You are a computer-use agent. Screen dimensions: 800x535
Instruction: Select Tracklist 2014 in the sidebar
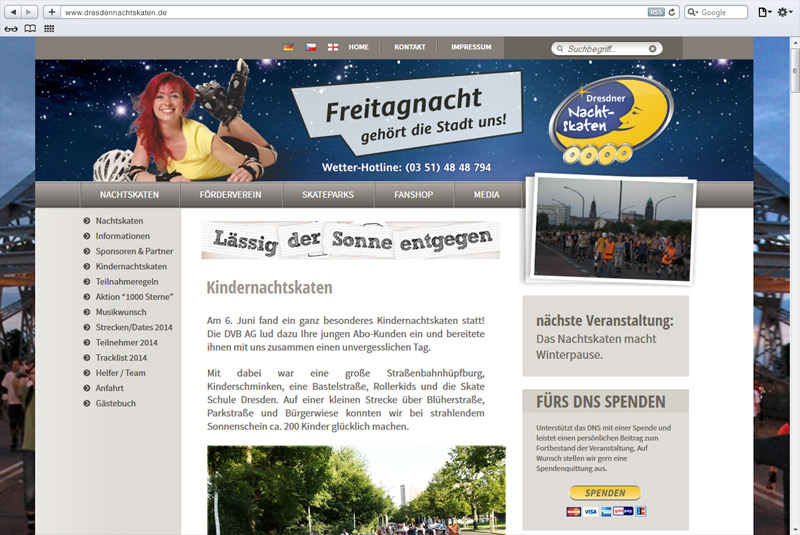[x=121, y=358]
